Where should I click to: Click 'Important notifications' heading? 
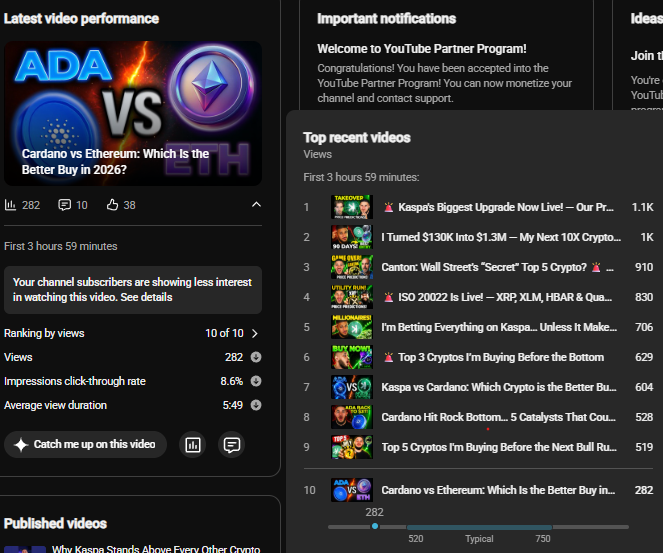coord(386,19)
